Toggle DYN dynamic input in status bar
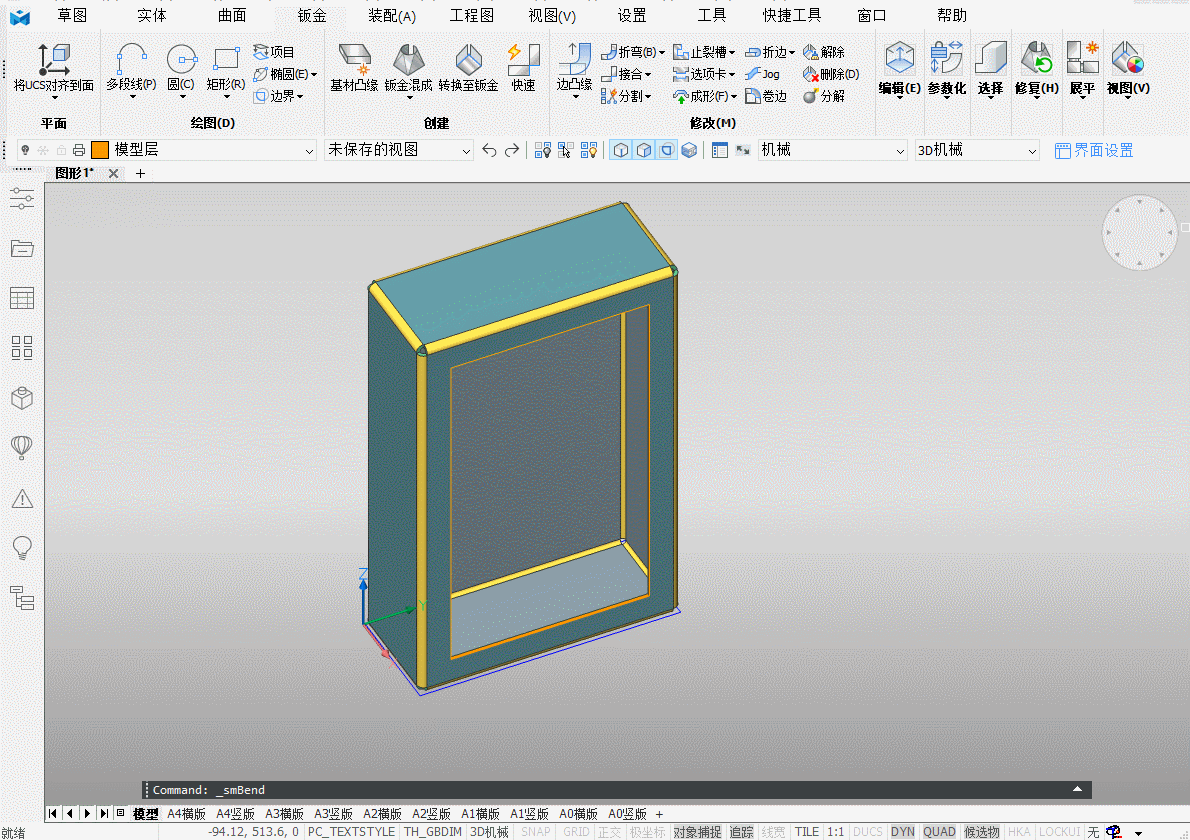Screen dimensions: 1190x840 tap(902, 832)
